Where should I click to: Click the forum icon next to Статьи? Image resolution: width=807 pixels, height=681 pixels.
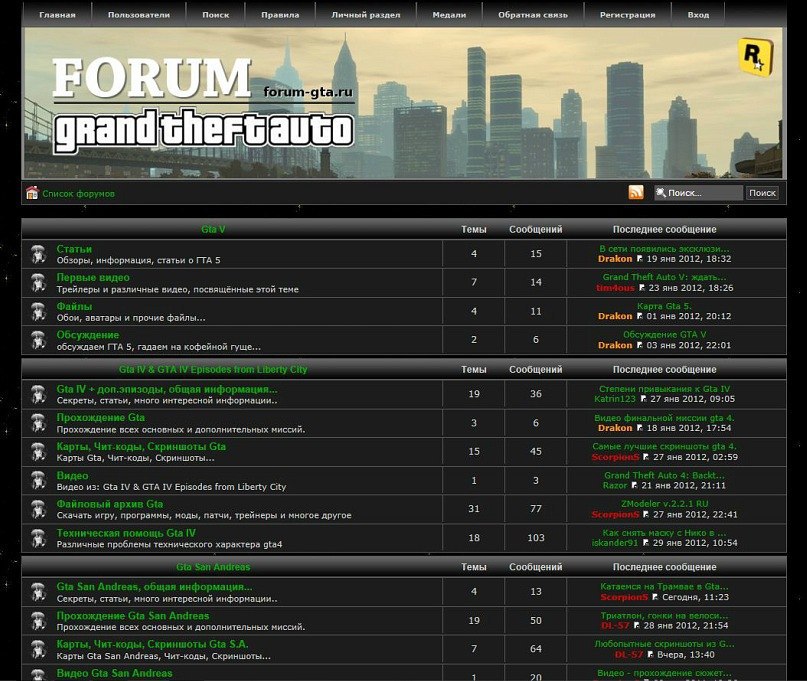click(x=38, y=254)
